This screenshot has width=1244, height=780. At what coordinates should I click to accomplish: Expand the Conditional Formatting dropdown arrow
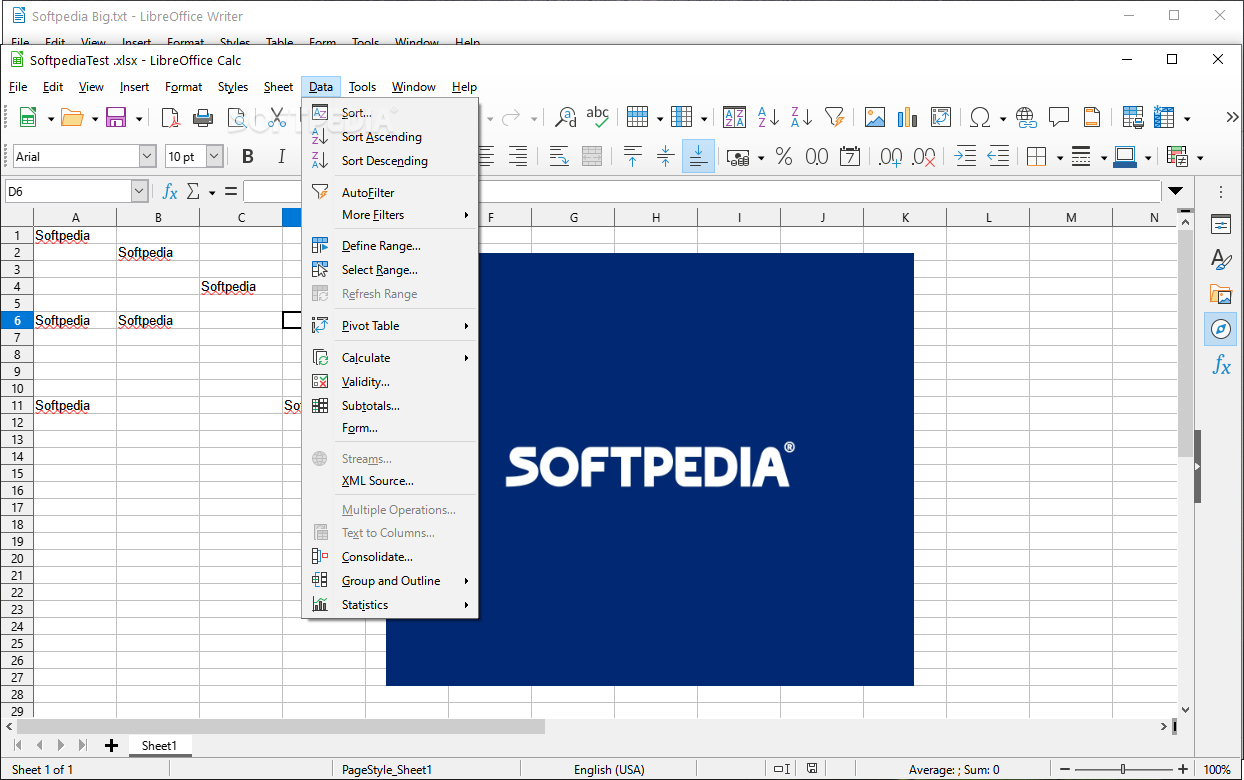pyautogui.click(x=1200, y=157)
